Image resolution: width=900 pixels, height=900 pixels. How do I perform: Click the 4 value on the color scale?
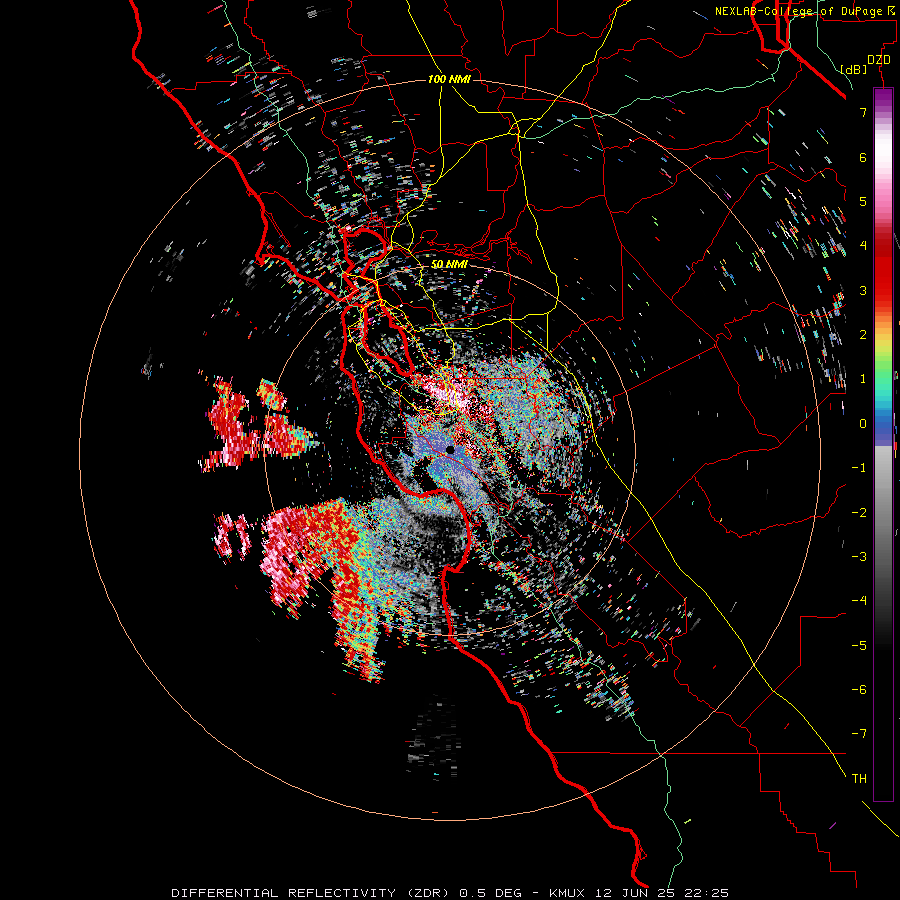click(863, 246)
